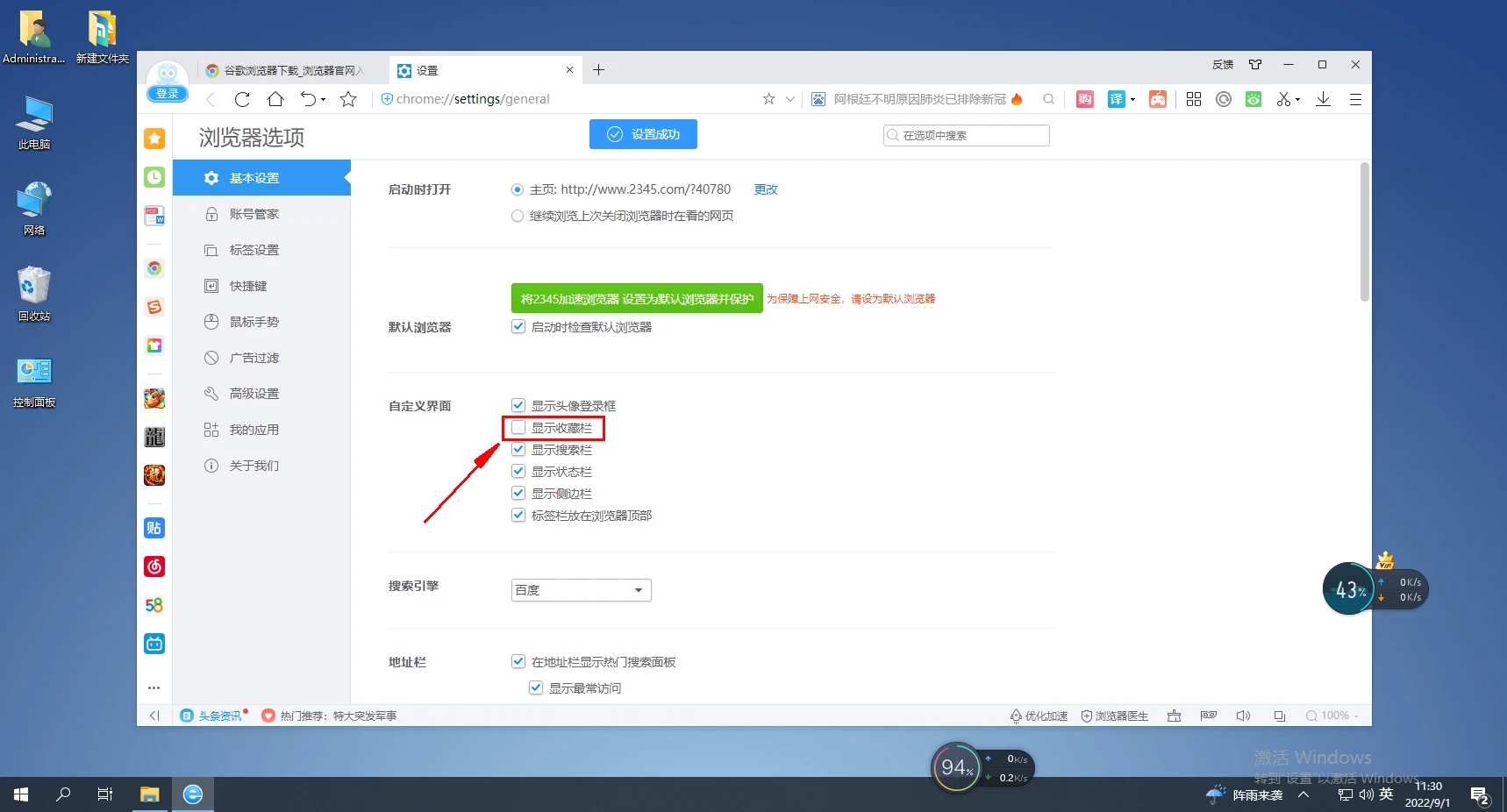The width and height of the screenshot is (1507, 812).
Task: Click the mute speaker icon in status bar
Action: tap(1243, 716)
